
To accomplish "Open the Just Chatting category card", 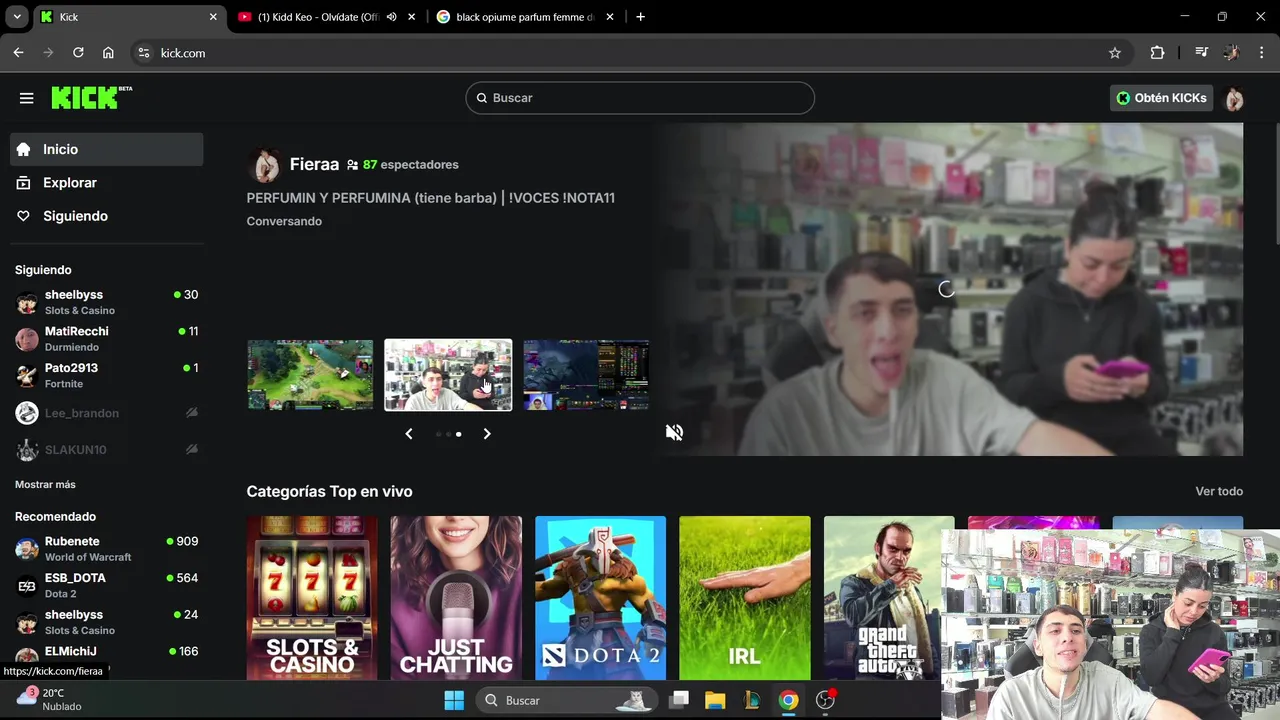I will (456, 598).
